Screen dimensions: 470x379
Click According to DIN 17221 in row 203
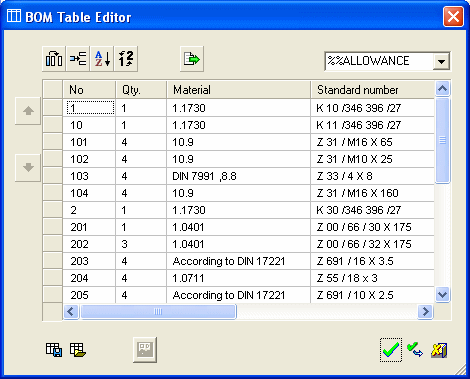(x=238, y=261)
